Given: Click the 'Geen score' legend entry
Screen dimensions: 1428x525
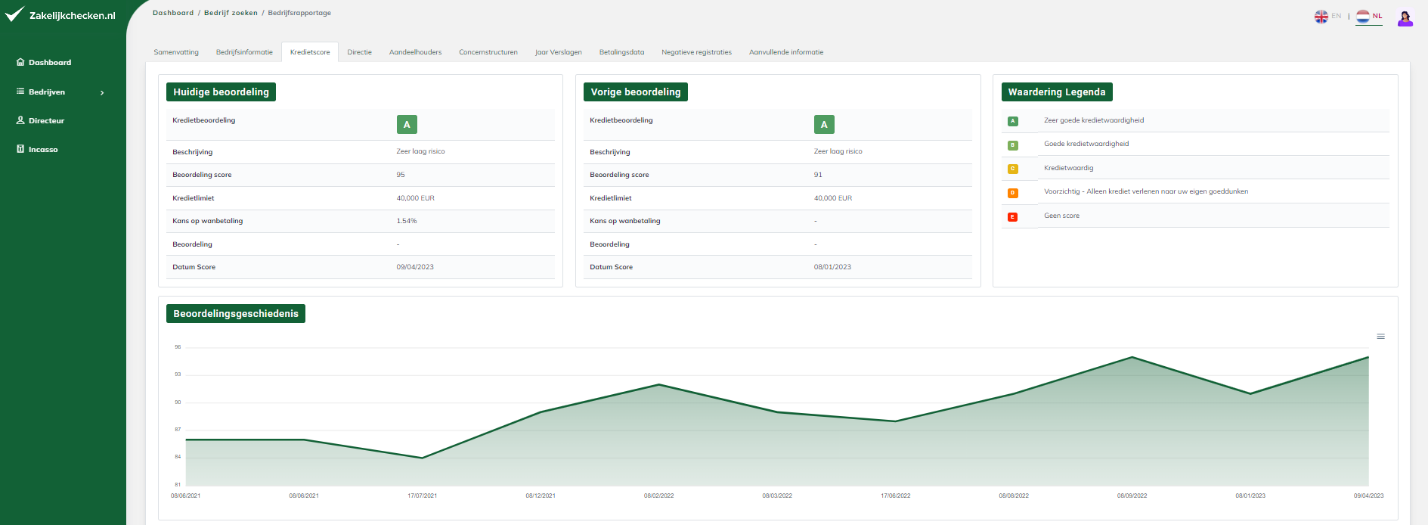Looking at the screenshot, I should [x=1061, y=216].
